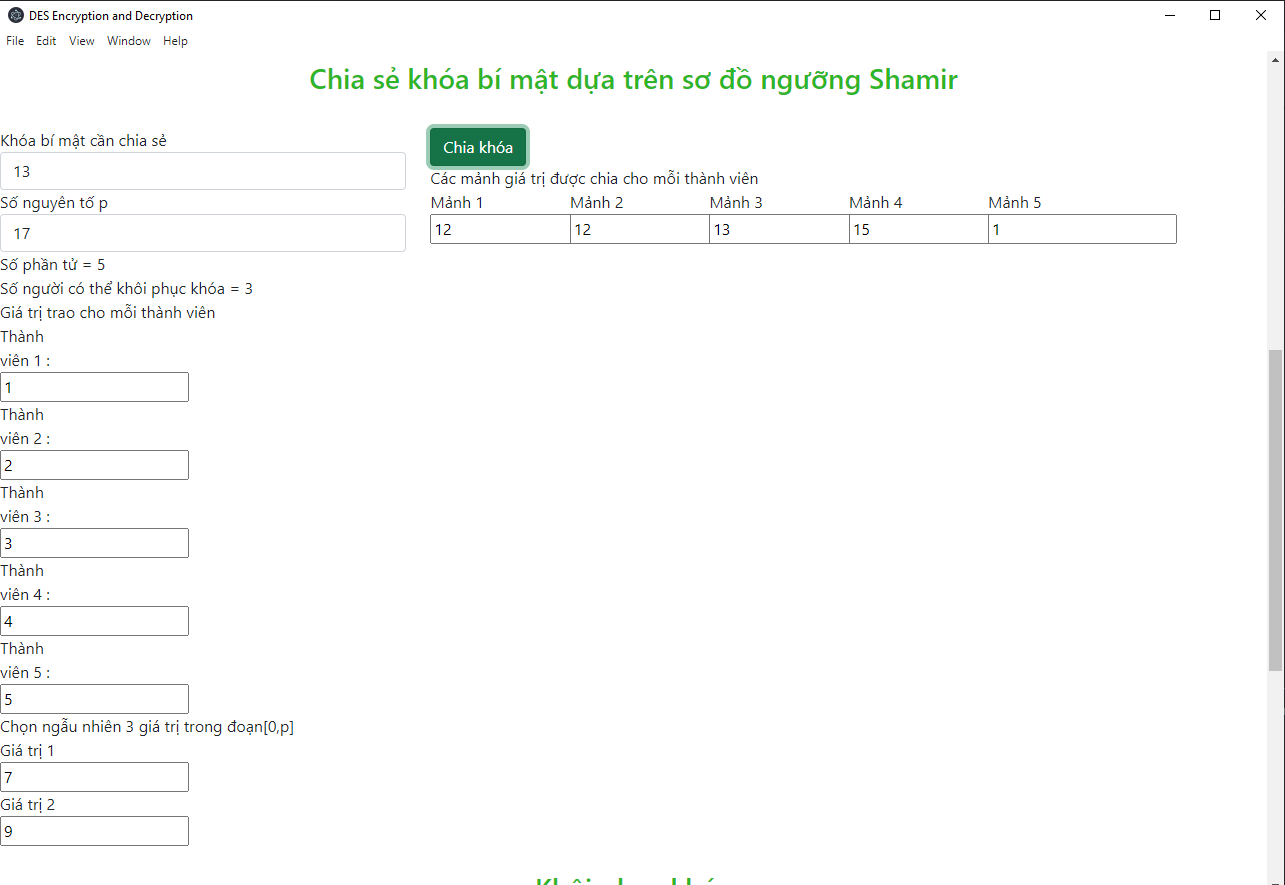Click the 'Mảnh 3' column label
1285x885 pixels.
coord(736,202)
